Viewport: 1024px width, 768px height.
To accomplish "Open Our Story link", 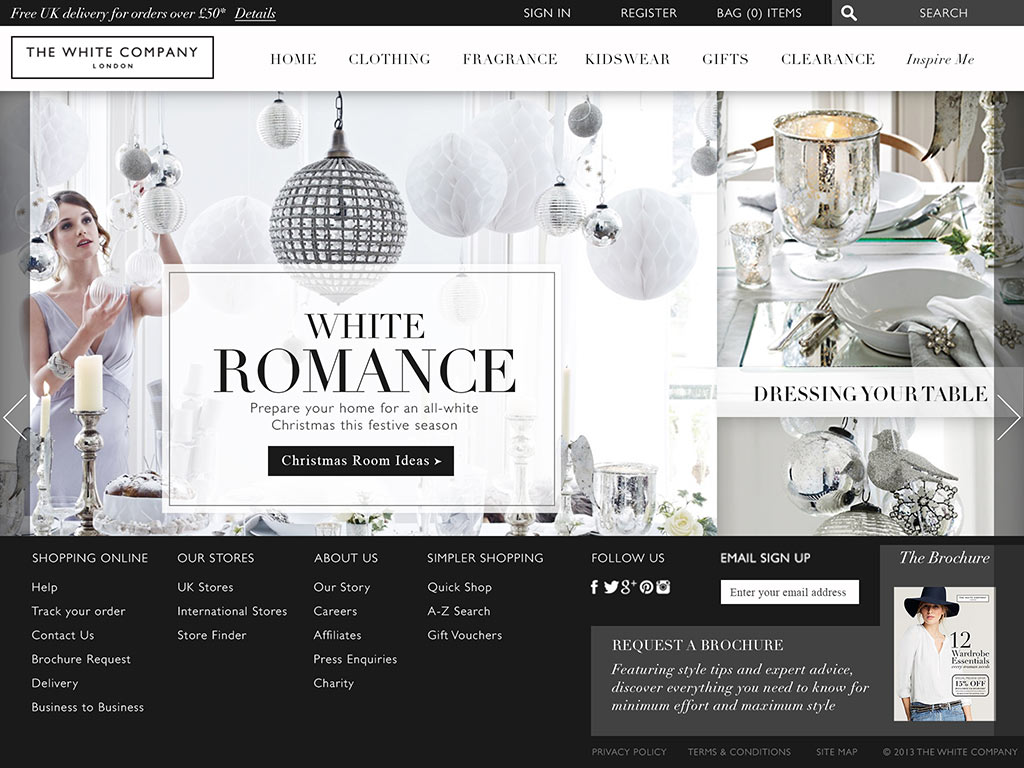I will [x=342, y=587].
